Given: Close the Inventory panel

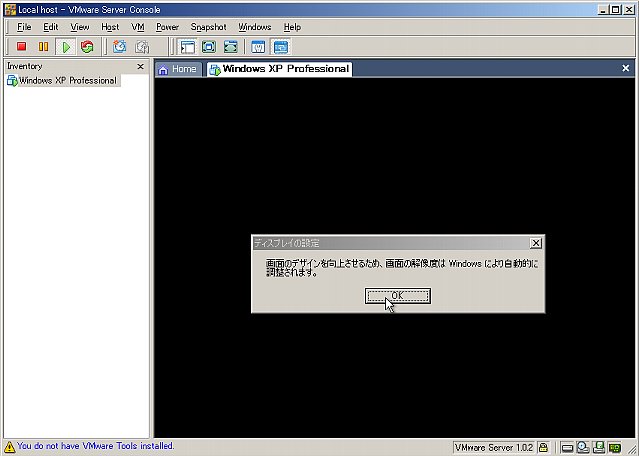Looking at the screenshot, I should (141, 66).
